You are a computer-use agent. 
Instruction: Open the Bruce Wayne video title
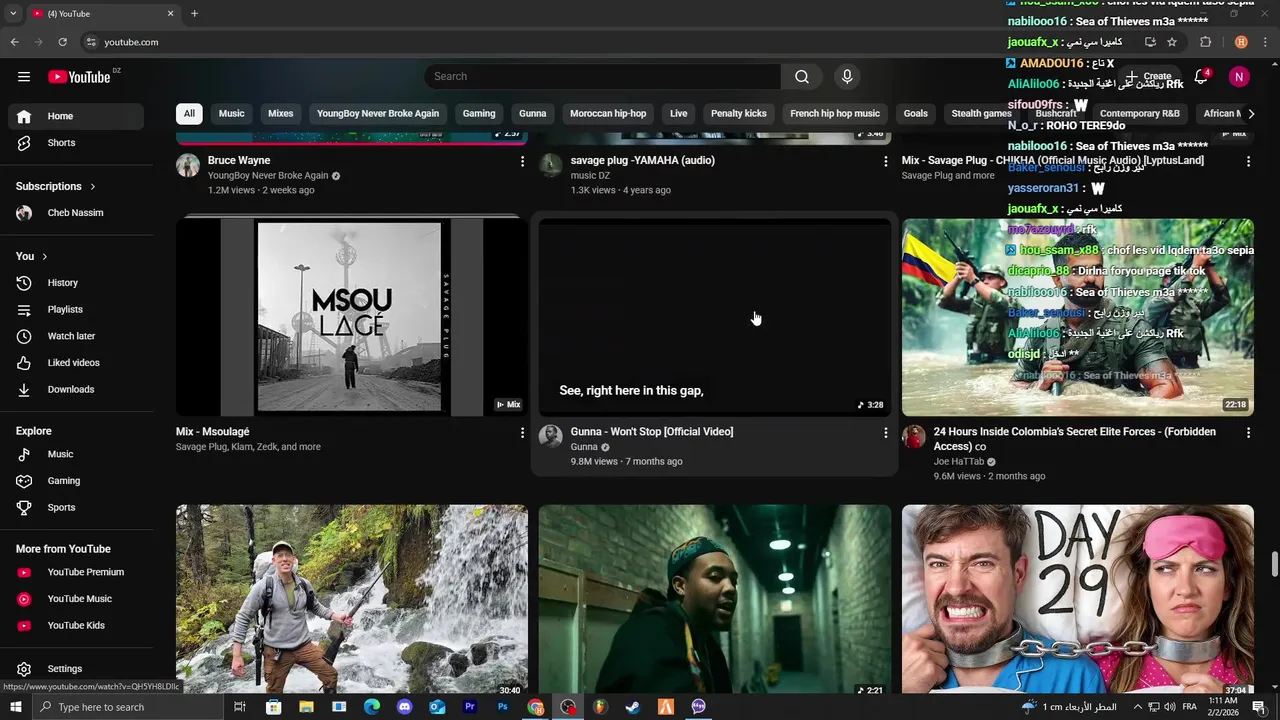point(239,160)
